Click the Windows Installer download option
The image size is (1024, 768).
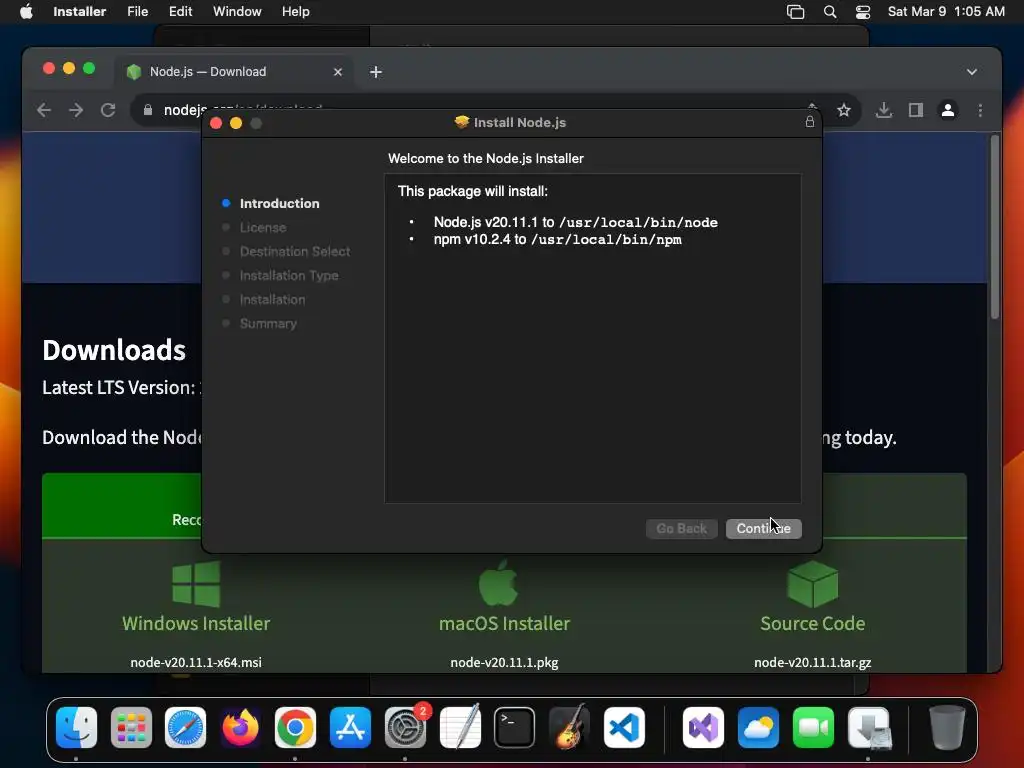(196, 623)
